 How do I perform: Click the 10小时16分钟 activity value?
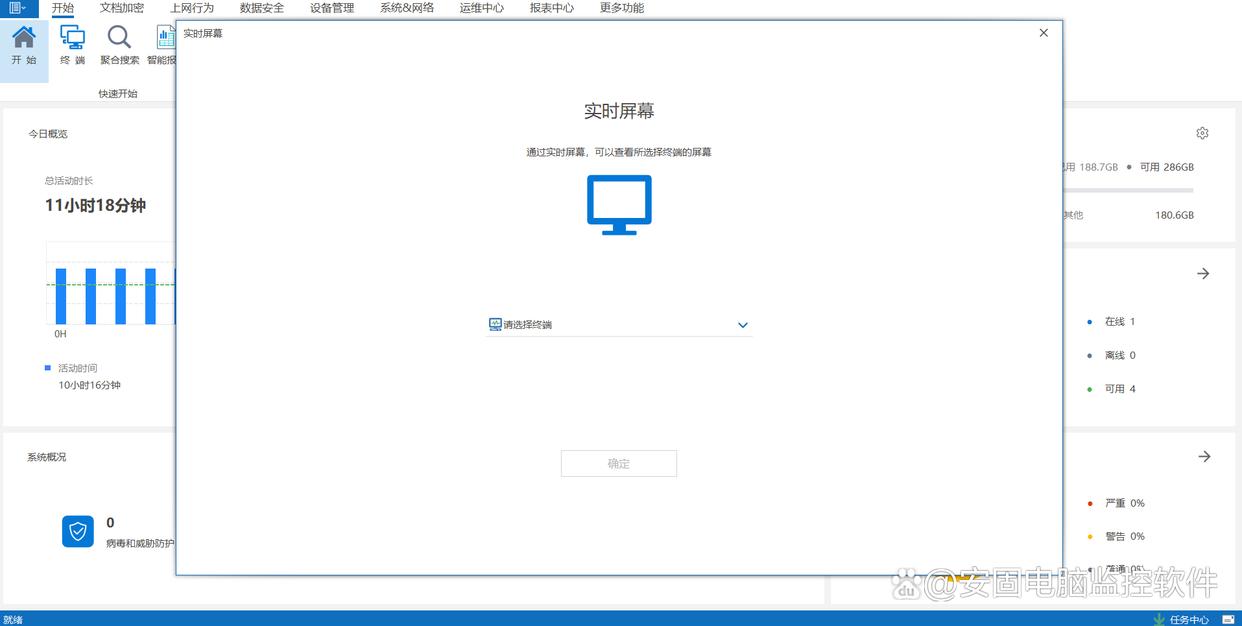tap(89, 385)
